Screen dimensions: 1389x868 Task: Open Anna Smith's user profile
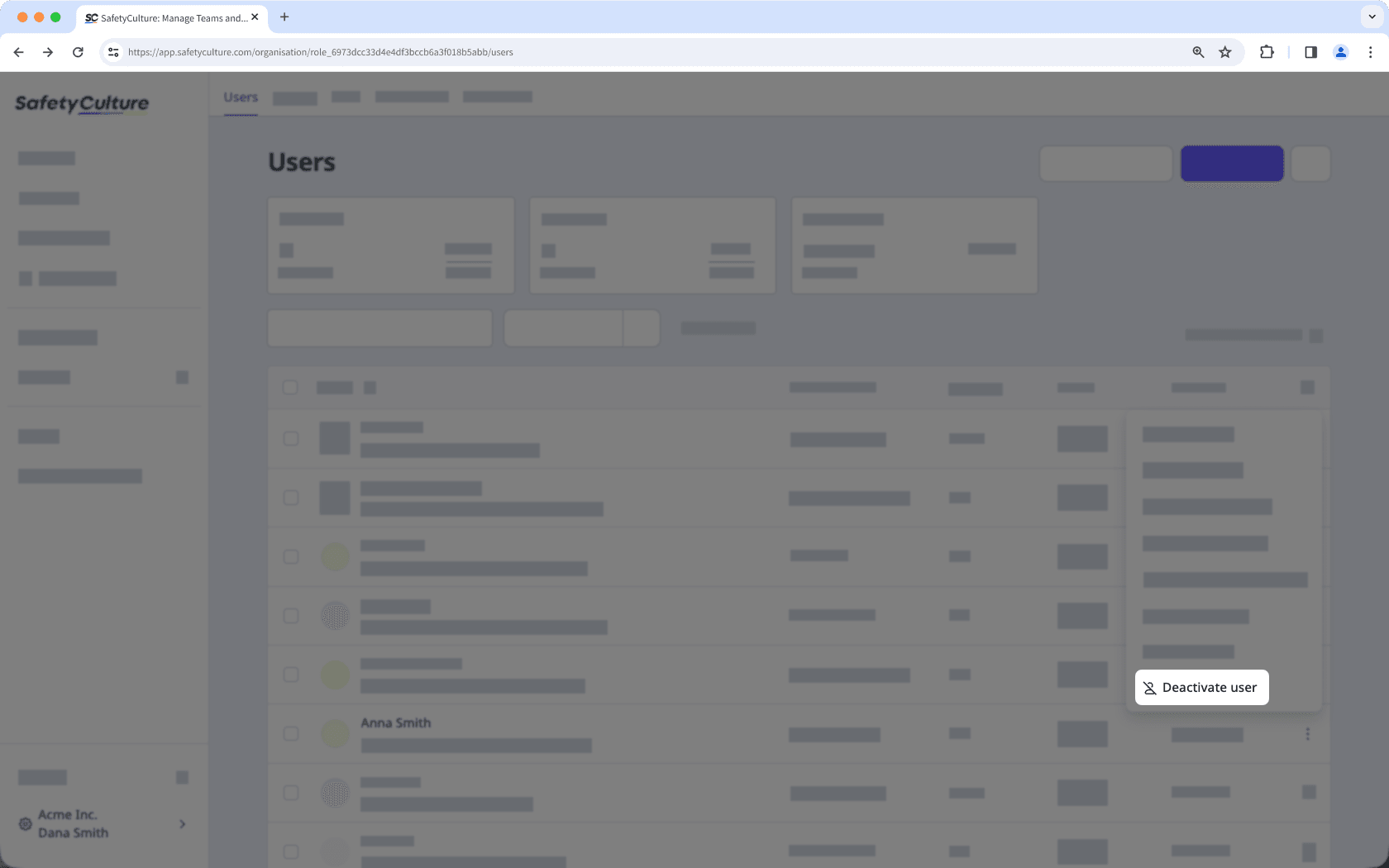pyautogui.click(x=395, y=723)
